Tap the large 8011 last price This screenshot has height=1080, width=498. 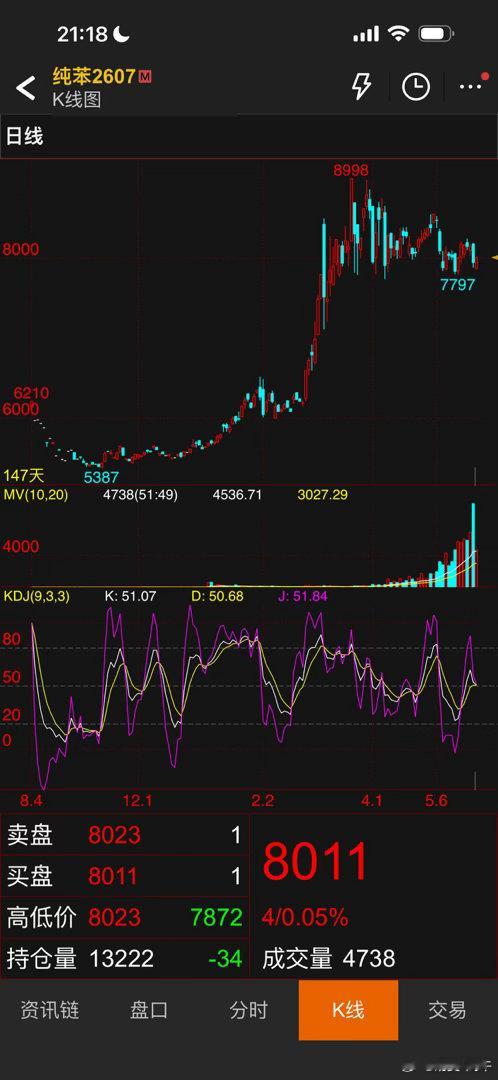click(316, 862)
